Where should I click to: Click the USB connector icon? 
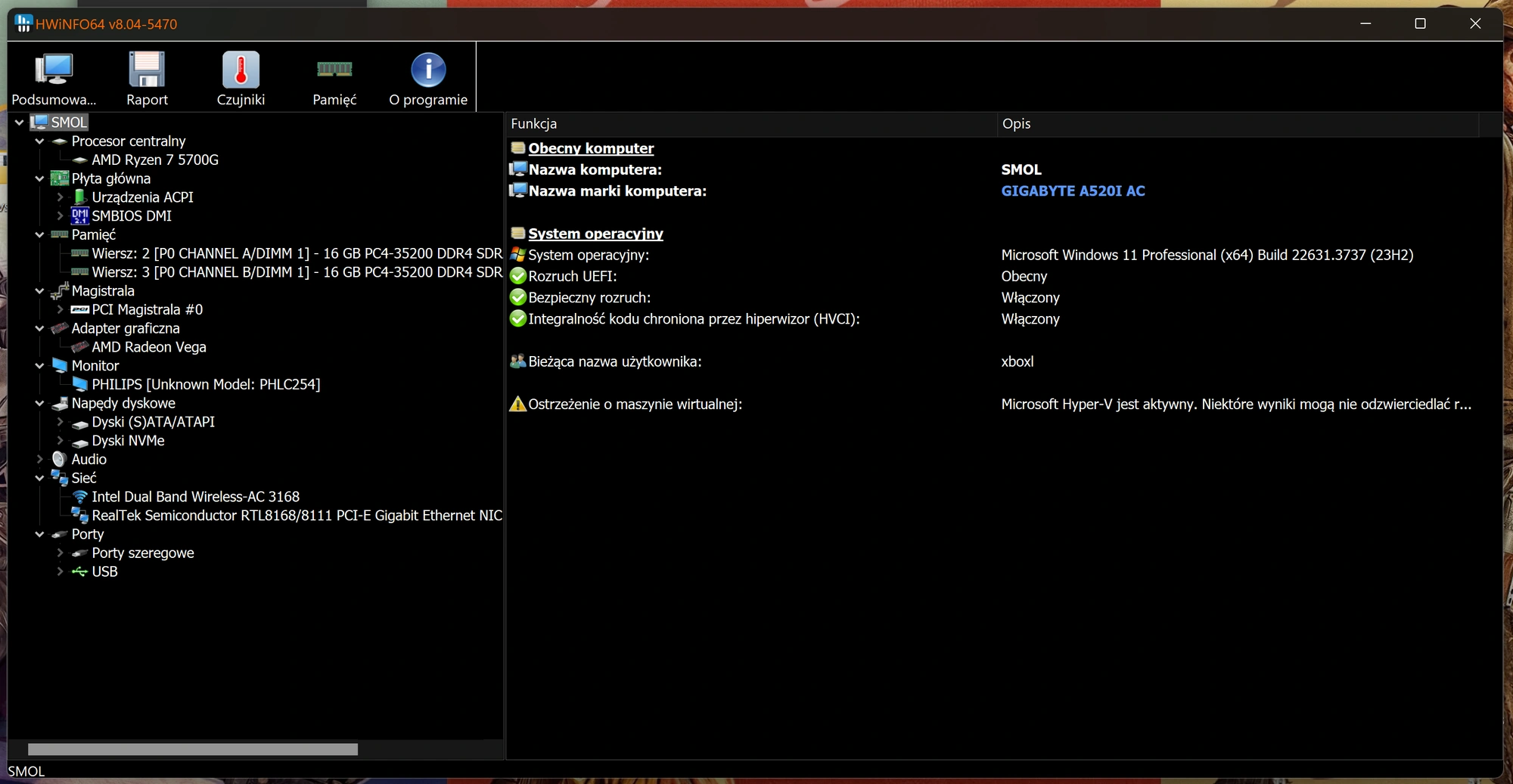[79, 572]
